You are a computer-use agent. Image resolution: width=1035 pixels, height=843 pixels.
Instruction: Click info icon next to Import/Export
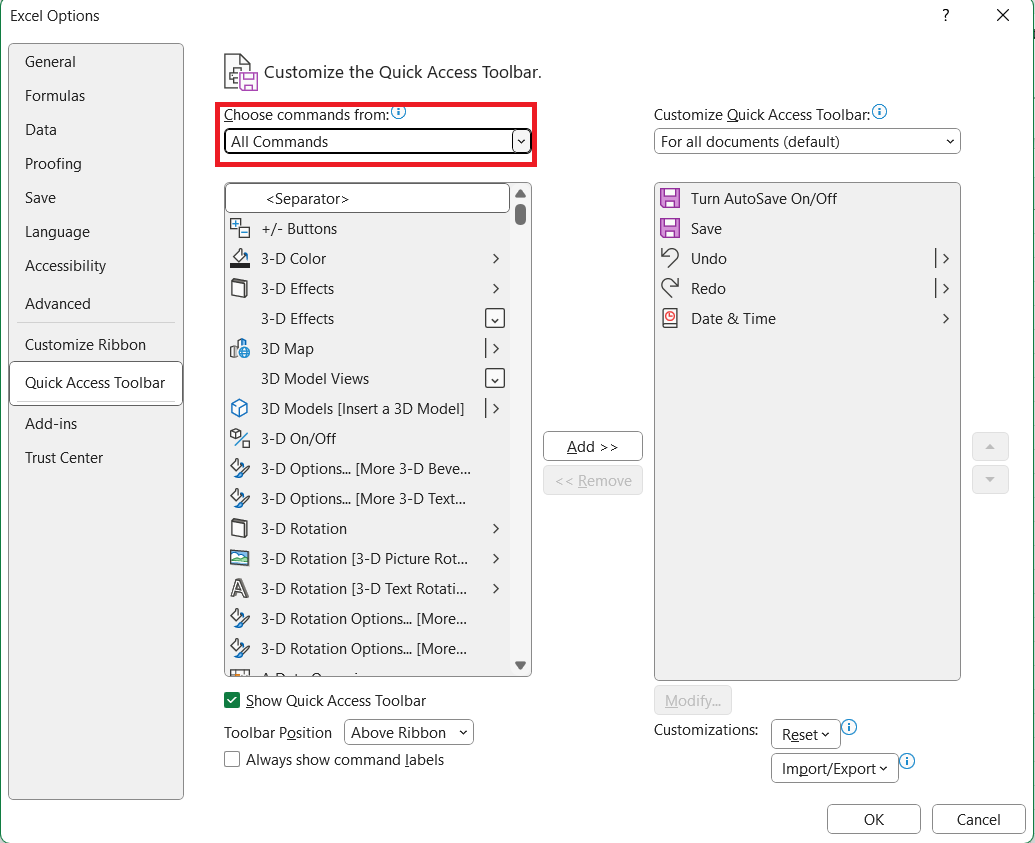click(x=908, y=760)
